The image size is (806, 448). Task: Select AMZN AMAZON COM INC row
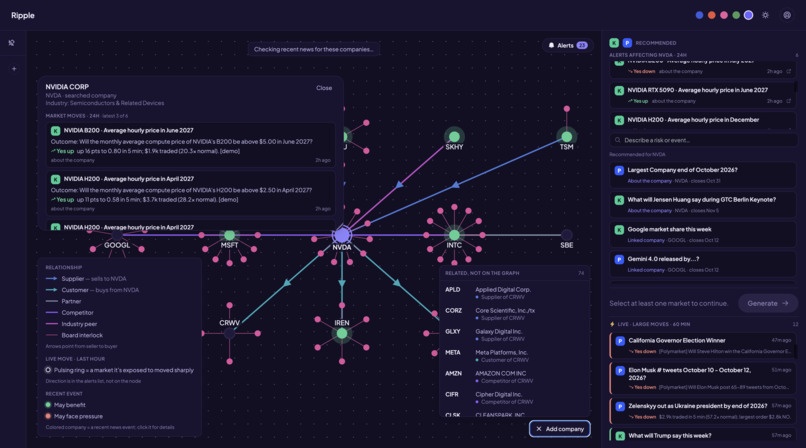pos(514,377)
